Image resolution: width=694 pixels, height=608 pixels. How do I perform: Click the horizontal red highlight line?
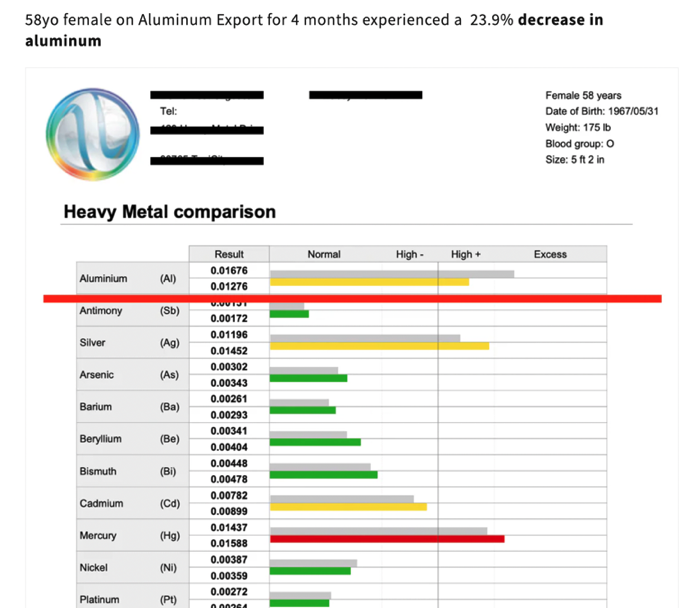tap(352, 298)
